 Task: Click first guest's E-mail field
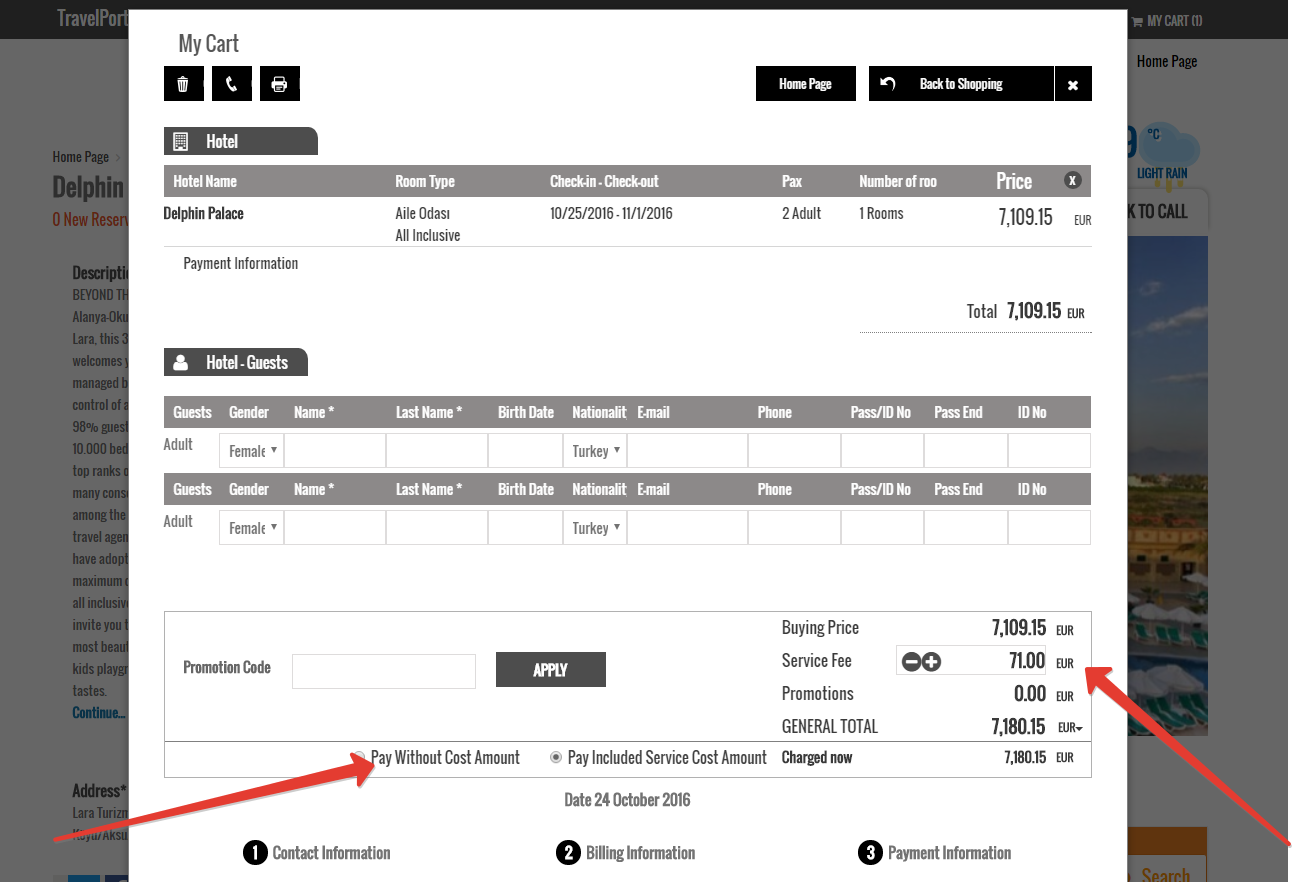(687, 451)
